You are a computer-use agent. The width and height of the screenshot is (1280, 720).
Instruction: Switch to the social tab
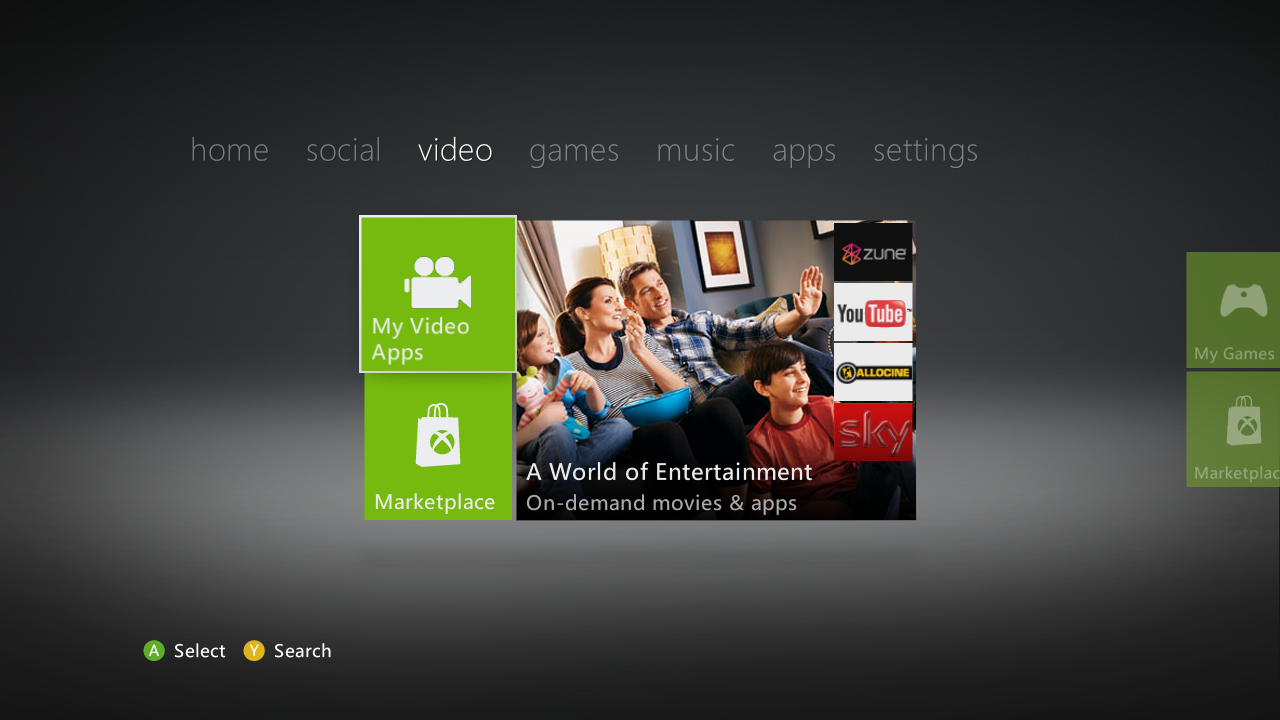pos(343,150)
